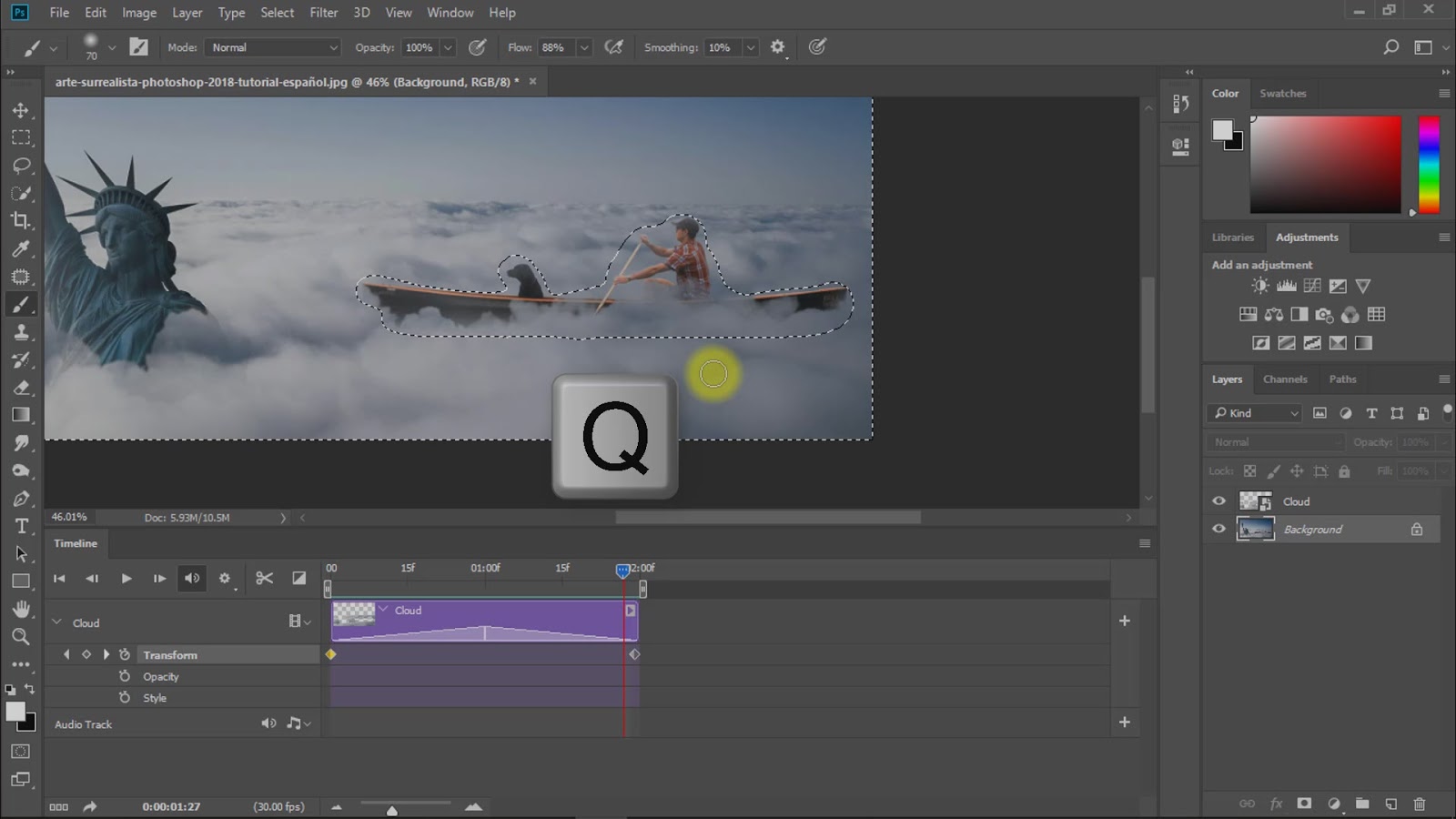Screen dimensions: 1456x819
Task: Select the Move tool
Action: pos(20,110)
